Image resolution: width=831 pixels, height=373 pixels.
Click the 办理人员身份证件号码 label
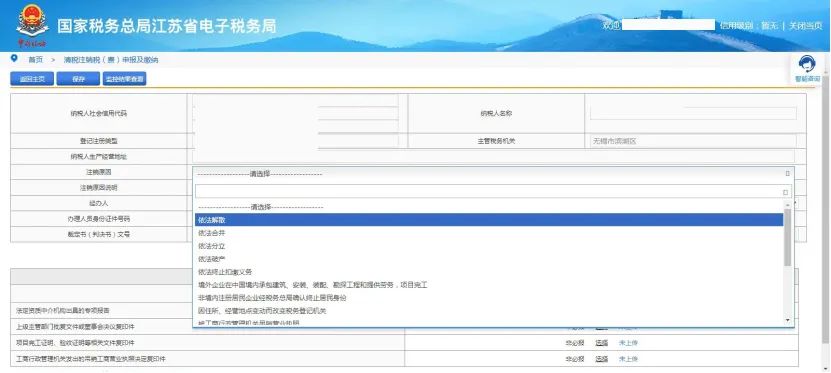click(99, 218)
